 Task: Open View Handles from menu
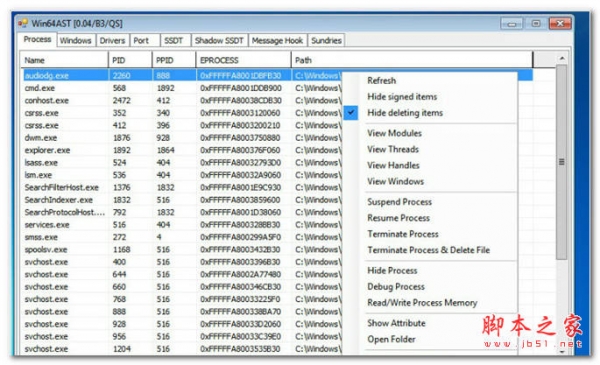393,165
